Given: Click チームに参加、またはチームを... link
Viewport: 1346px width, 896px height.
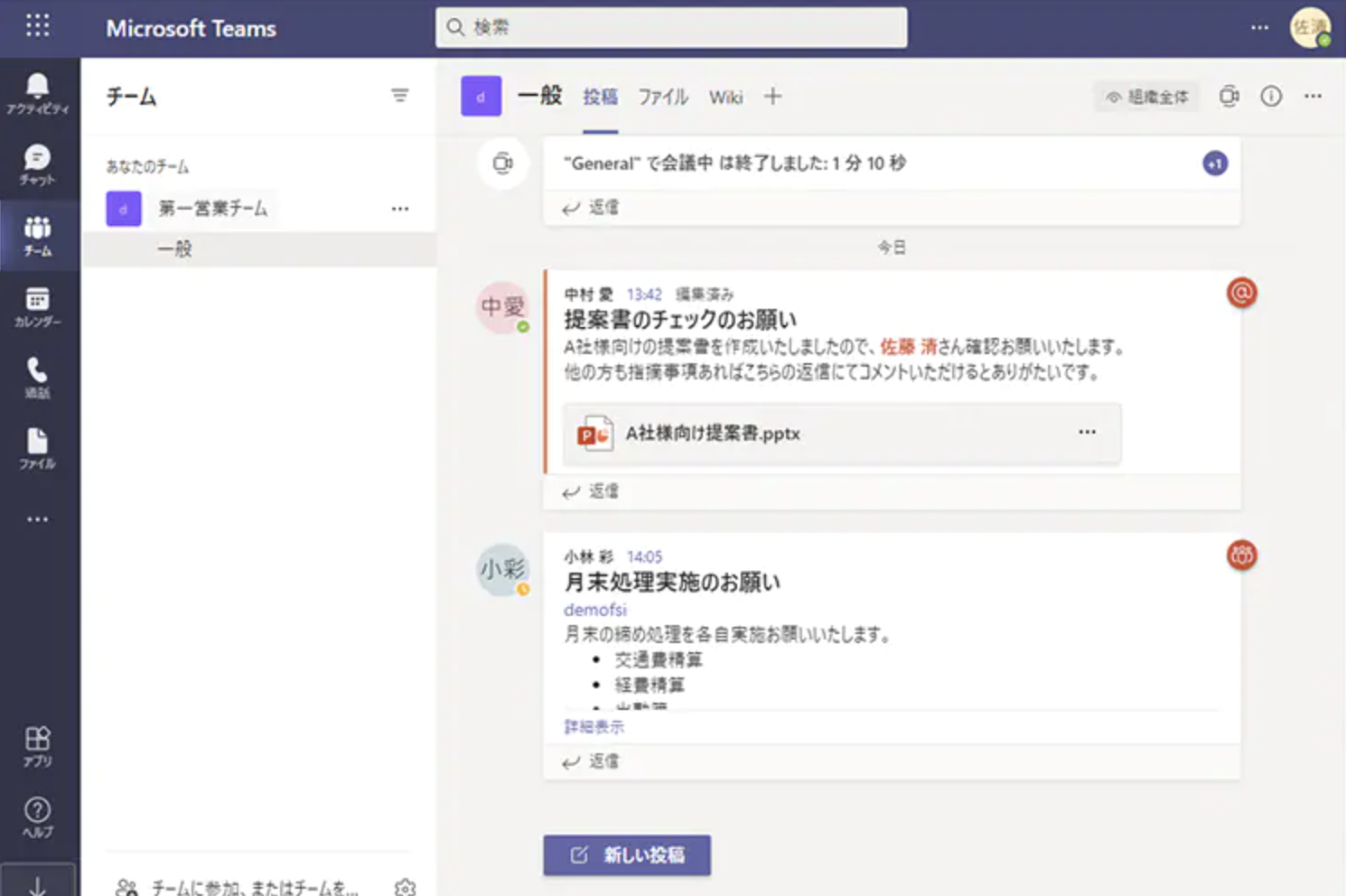Looking at the screenshot, I should point(254,887).
